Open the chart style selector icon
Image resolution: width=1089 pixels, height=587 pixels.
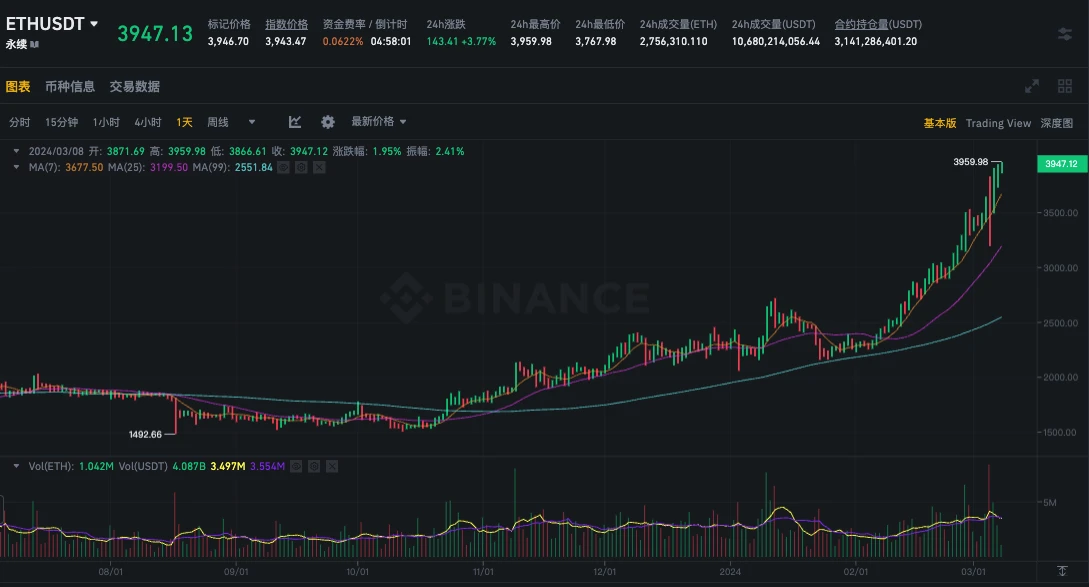294,121
